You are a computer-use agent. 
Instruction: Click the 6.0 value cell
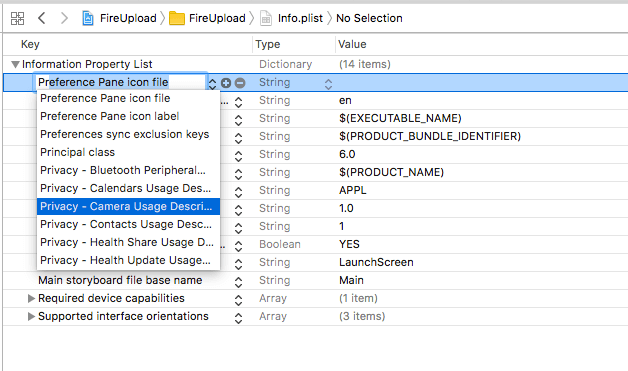[347, 154]
